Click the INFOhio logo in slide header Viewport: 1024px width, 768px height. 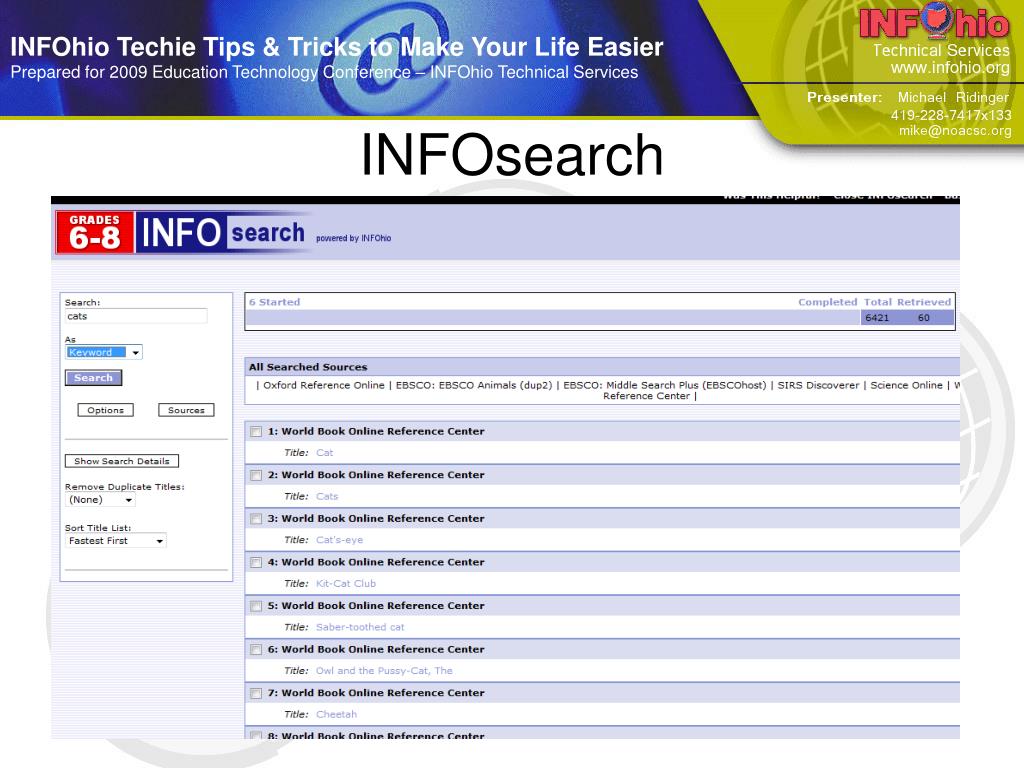[x=934, y=22]
